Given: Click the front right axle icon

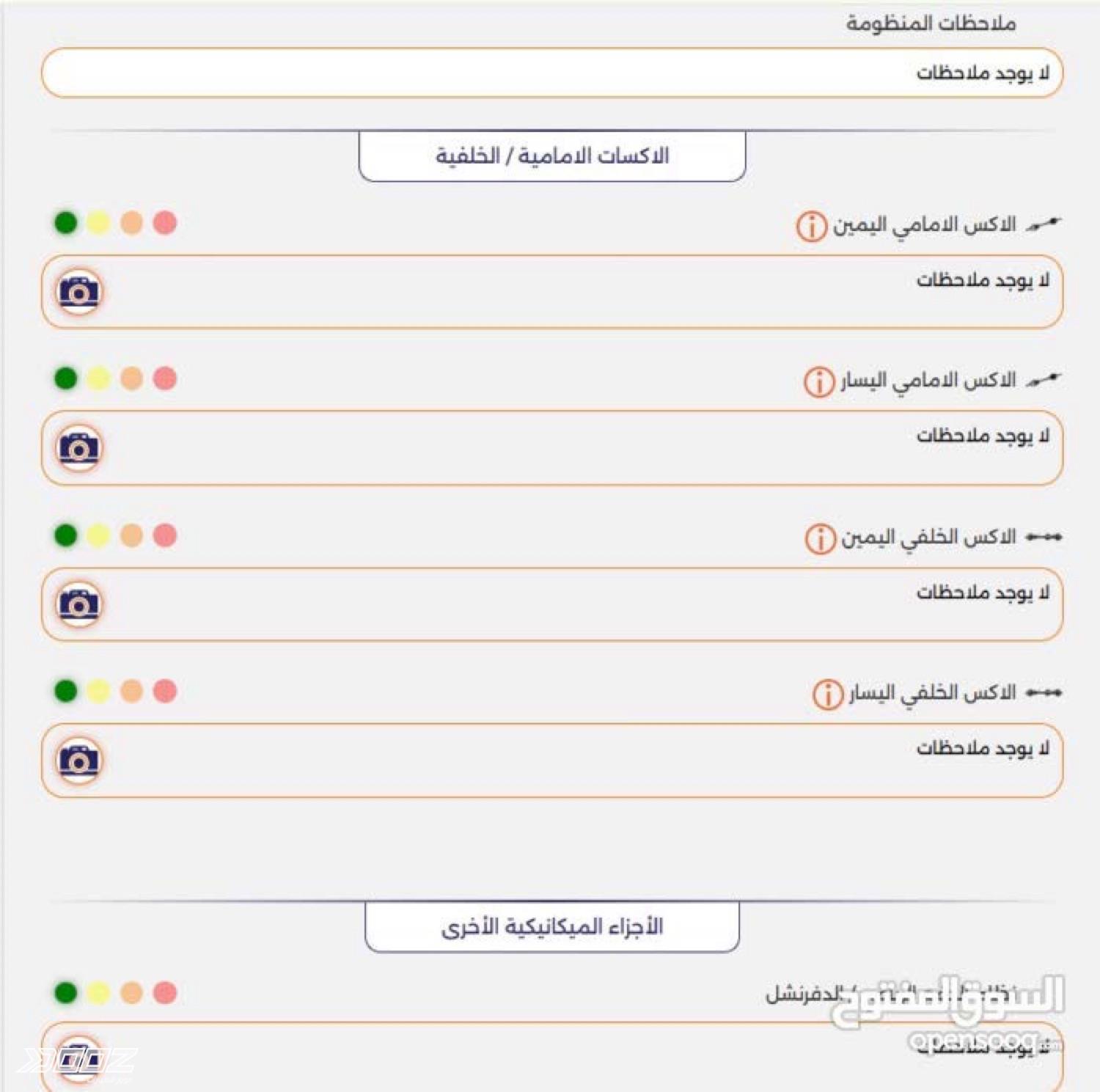Looking at the screenshot, I should click(x=1044, y=224).
